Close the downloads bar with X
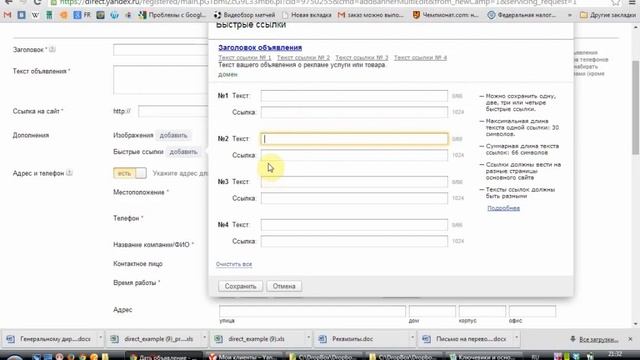The image size is (640, 360). 630,339
